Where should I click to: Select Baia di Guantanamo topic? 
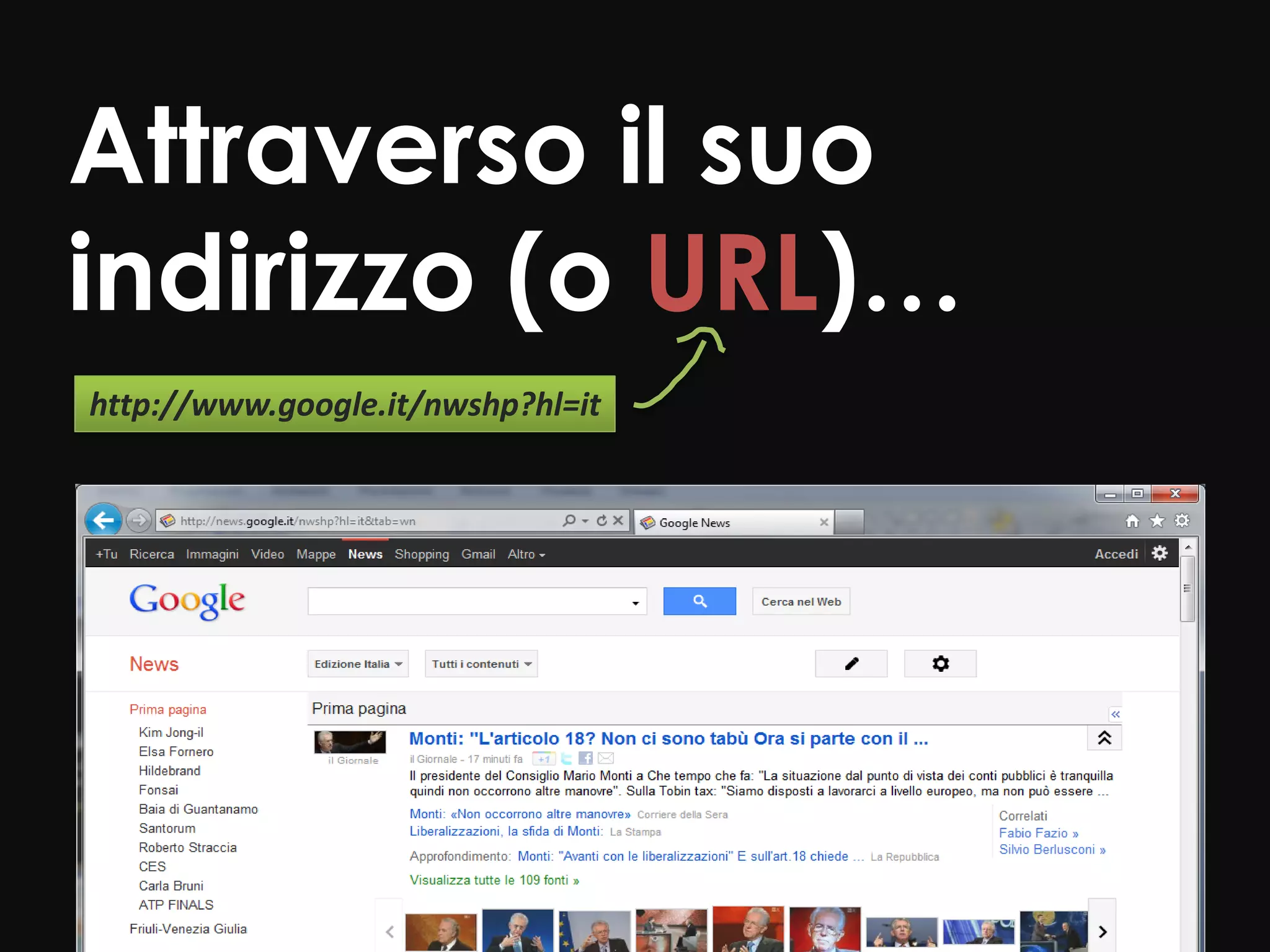click(198, 809)
